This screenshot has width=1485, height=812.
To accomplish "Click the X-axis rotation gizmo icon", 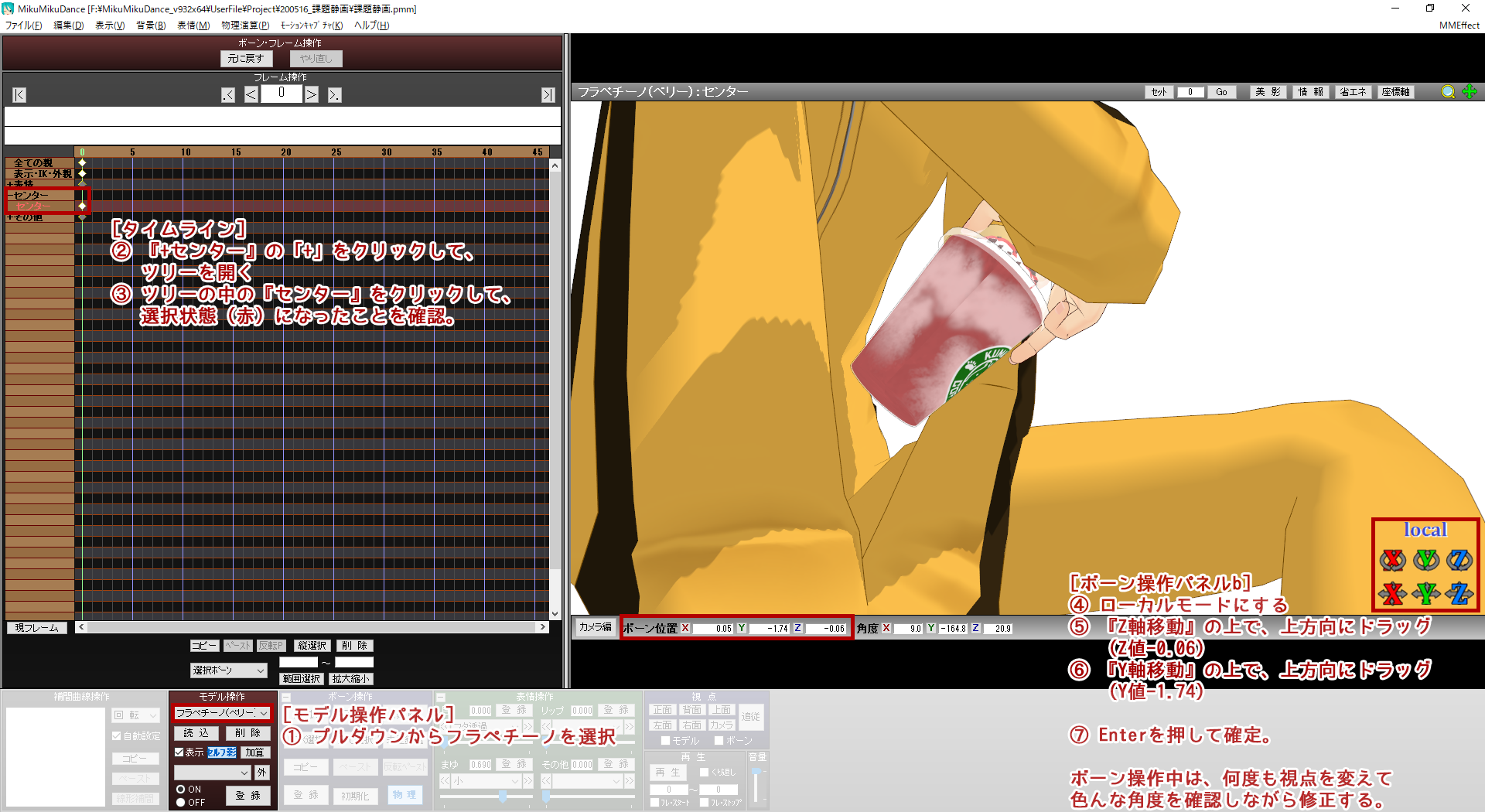I will pyautogui.click(x=1392, y=559).
